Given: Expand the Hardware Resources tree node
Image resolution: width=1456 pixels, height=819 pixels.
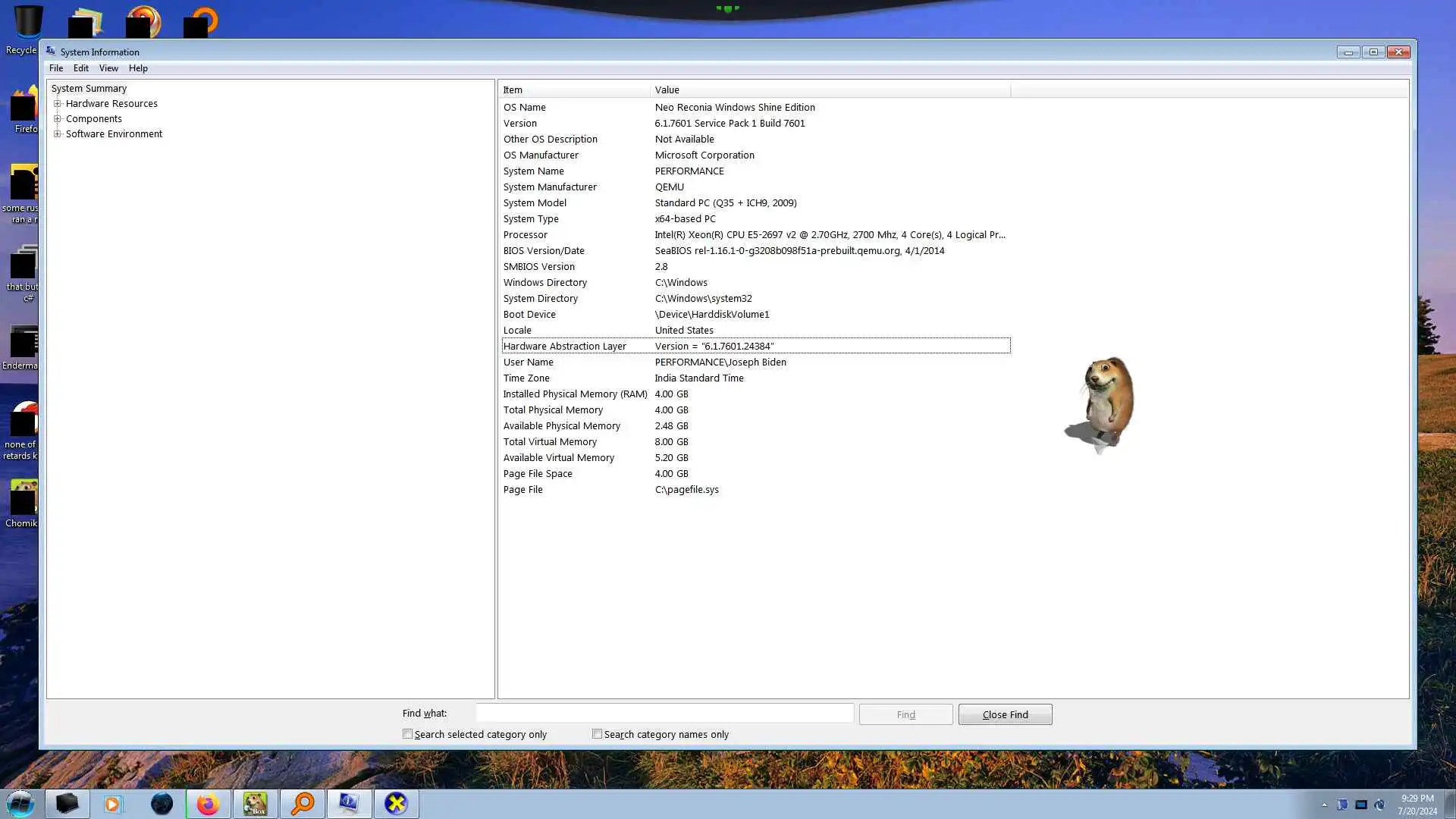Looking at the screenshot, I should tap(58, 104).
